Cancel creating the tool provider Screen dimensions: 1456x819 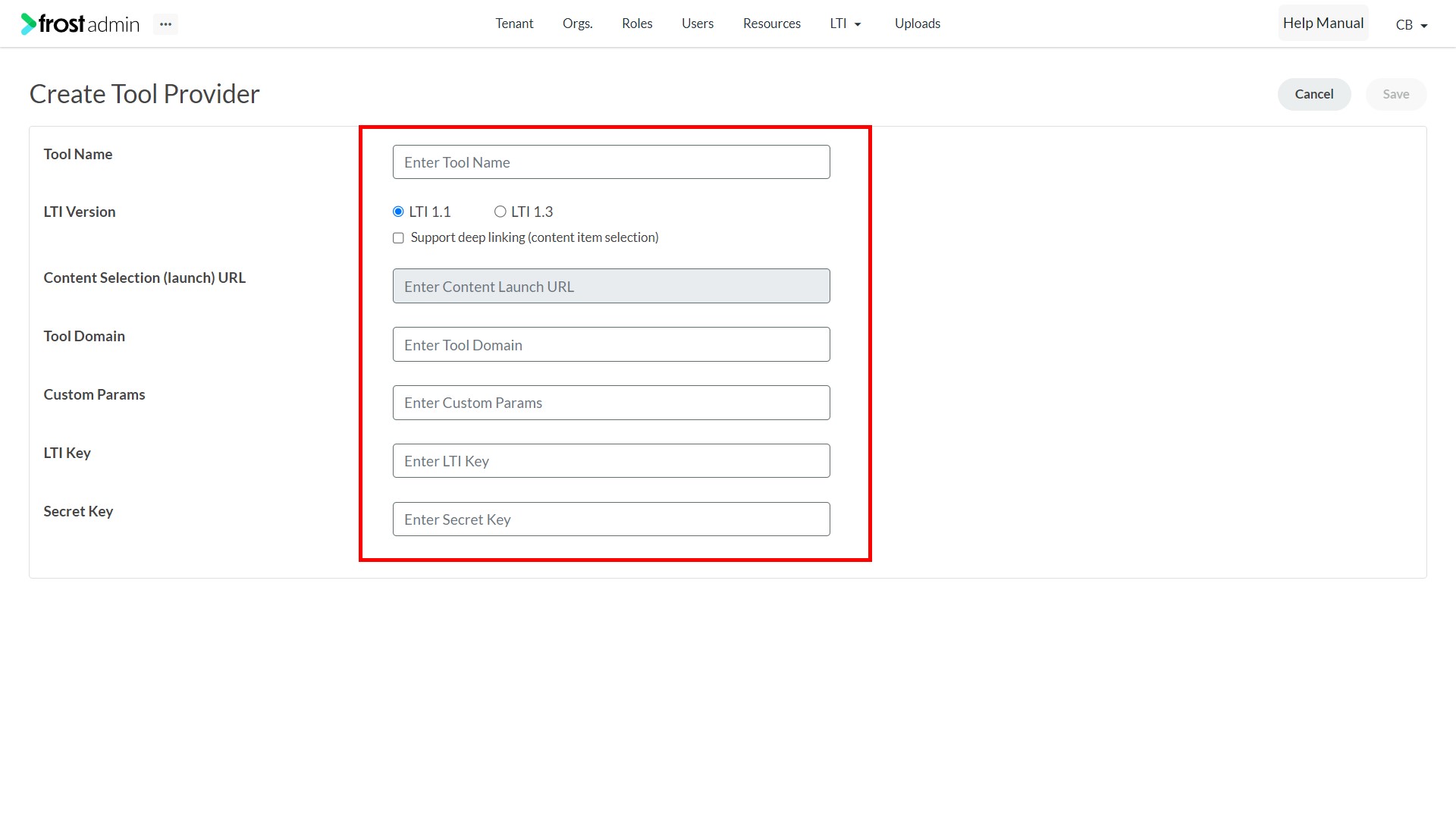pos(1314,94)
